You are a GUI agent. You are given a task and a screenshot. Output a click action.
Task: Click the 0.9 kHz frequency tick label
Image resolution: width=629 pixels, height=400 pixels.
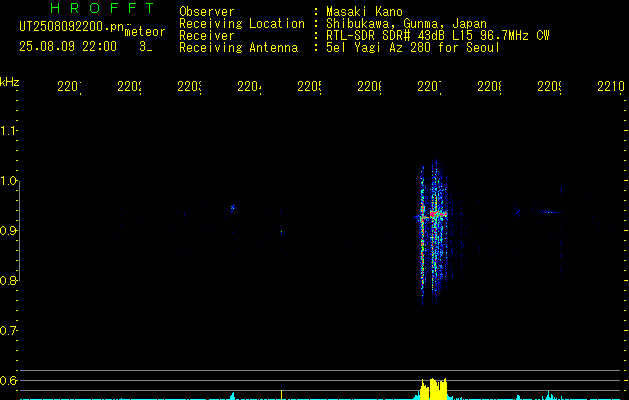click(x=8, y=231)
